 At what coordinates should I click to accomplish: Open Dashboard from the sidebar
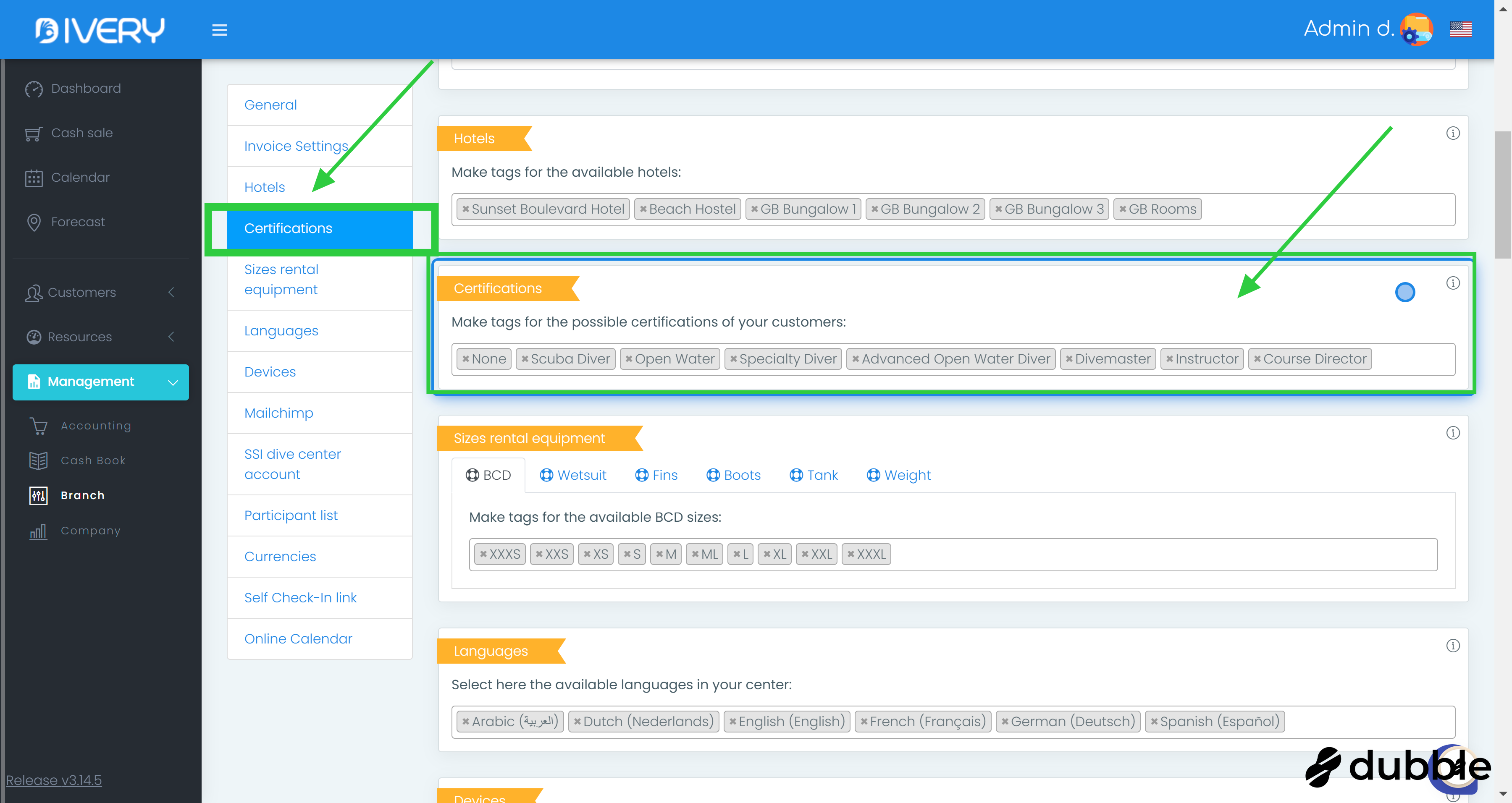coord(86,89)
